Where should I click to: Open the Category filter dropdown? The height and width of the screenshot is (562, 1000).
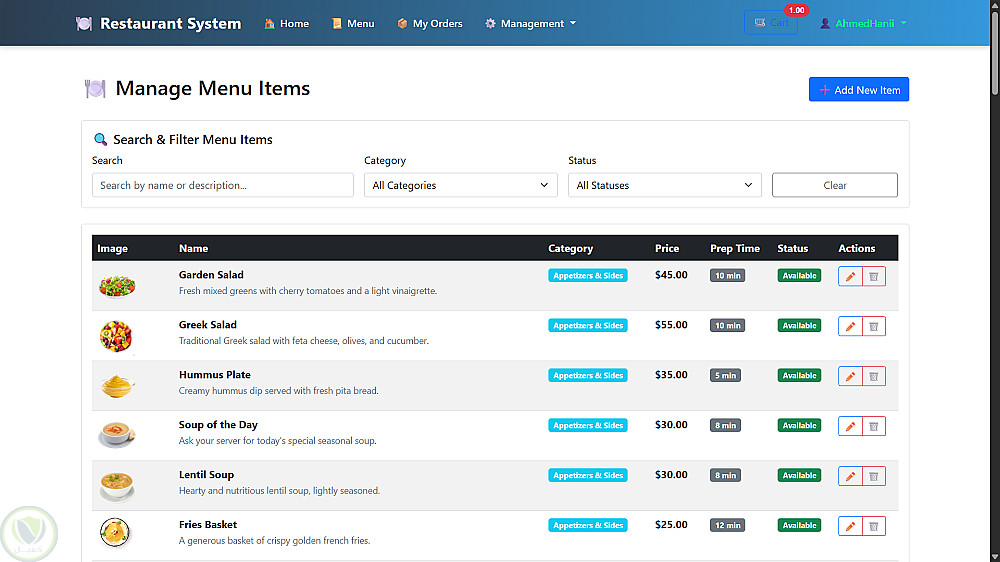pos(461,185)
